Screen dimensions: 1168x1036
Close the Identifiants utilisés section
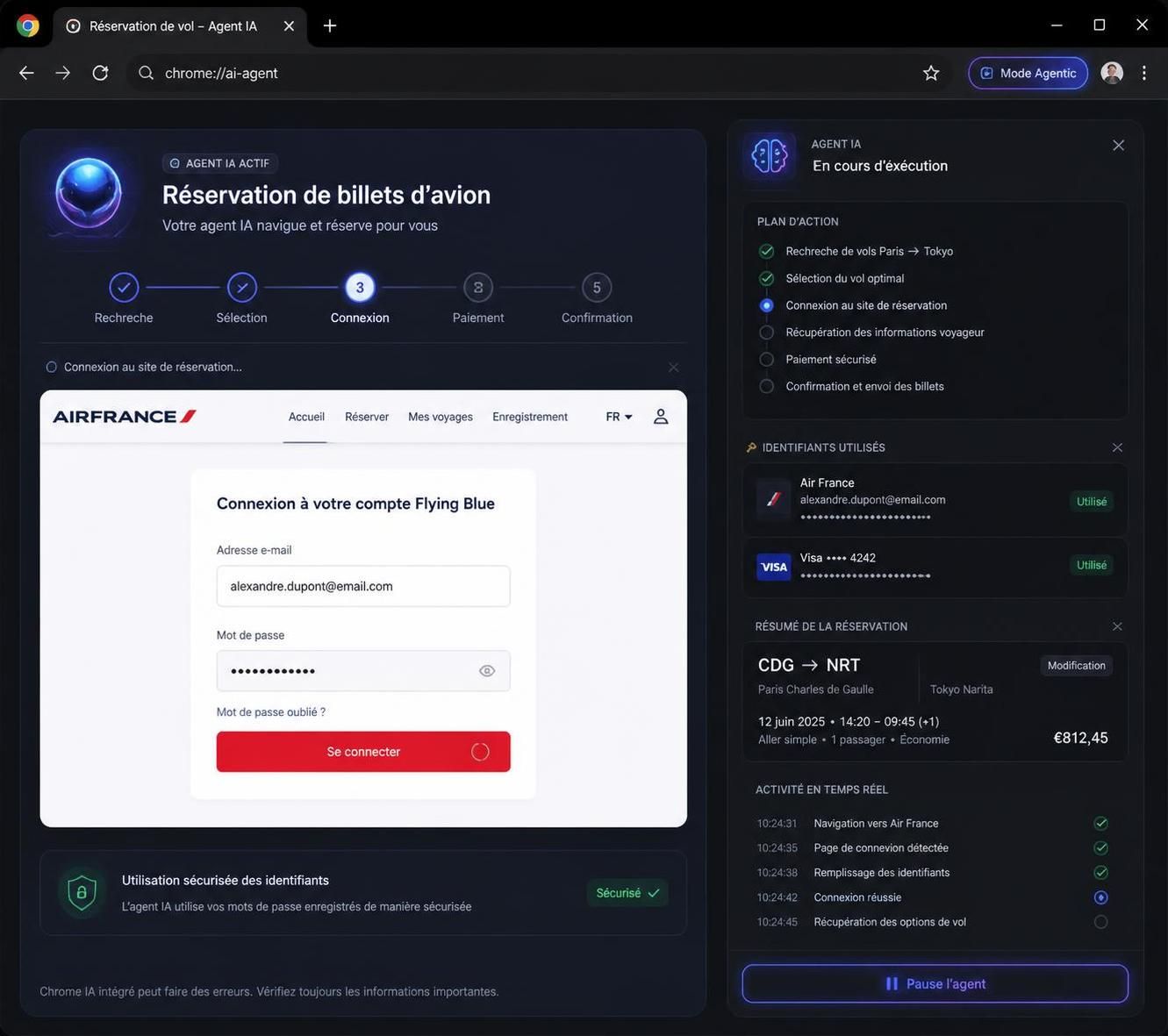[x=1117, y=447]
